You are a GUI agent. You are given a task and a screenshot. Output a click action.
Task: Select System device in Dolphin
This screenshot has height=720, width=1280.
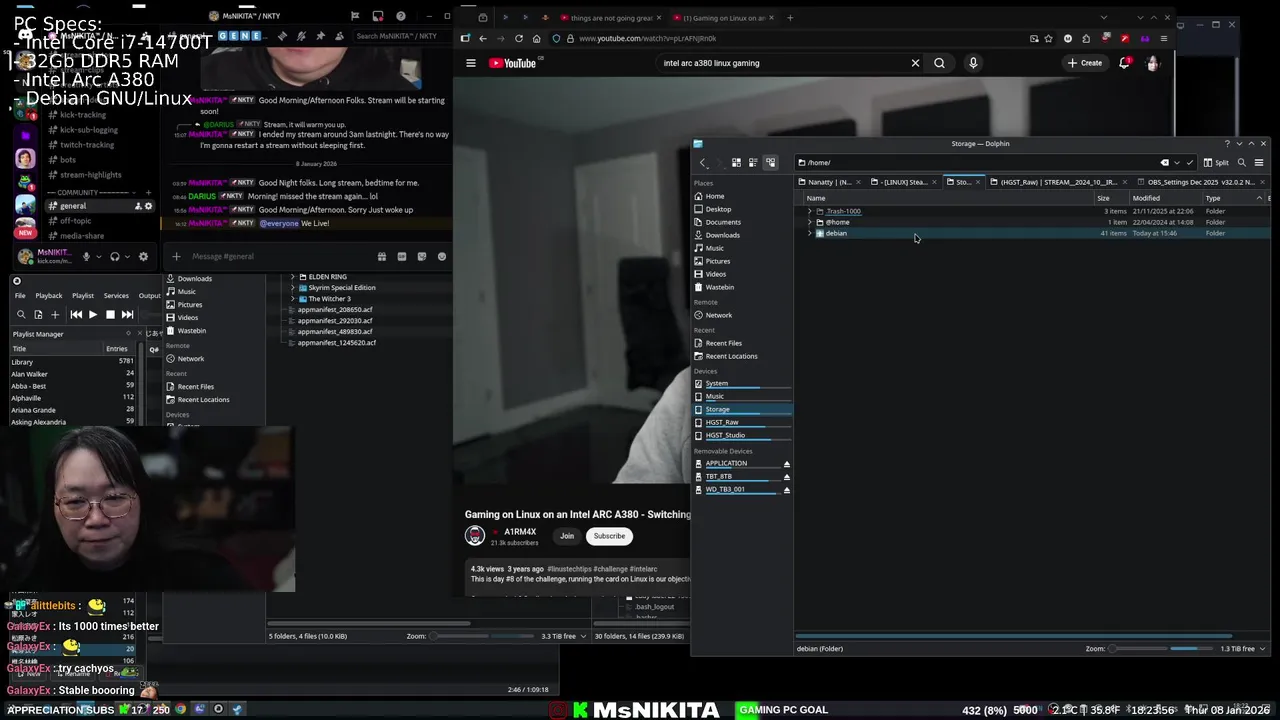point(717,383)
